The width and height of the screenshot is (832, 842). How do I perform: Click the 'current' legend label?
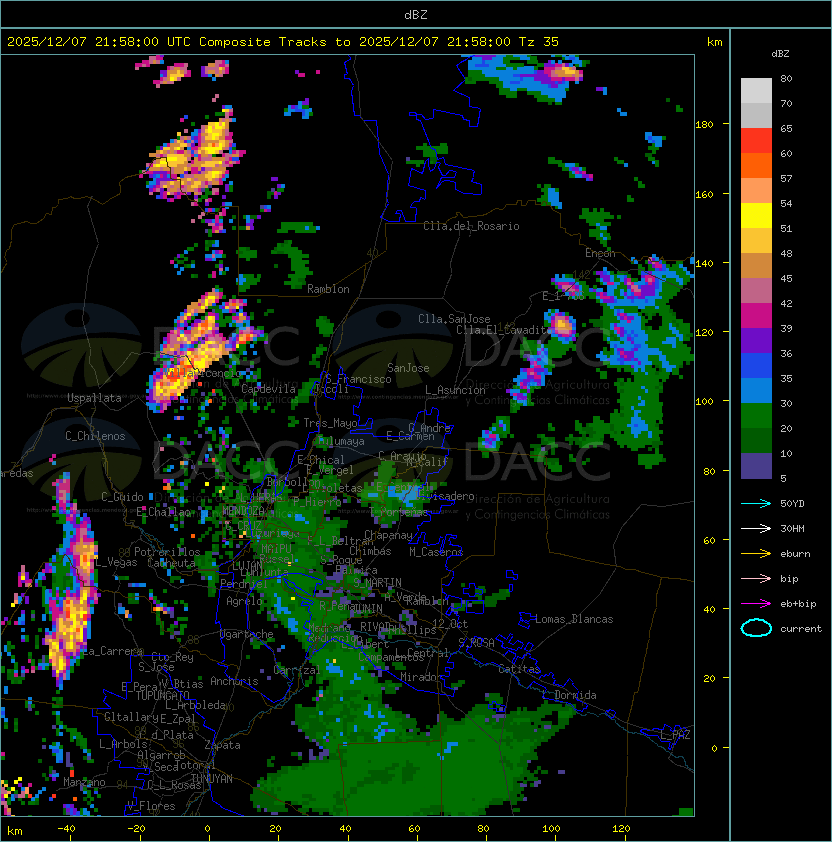click(801, 629)
